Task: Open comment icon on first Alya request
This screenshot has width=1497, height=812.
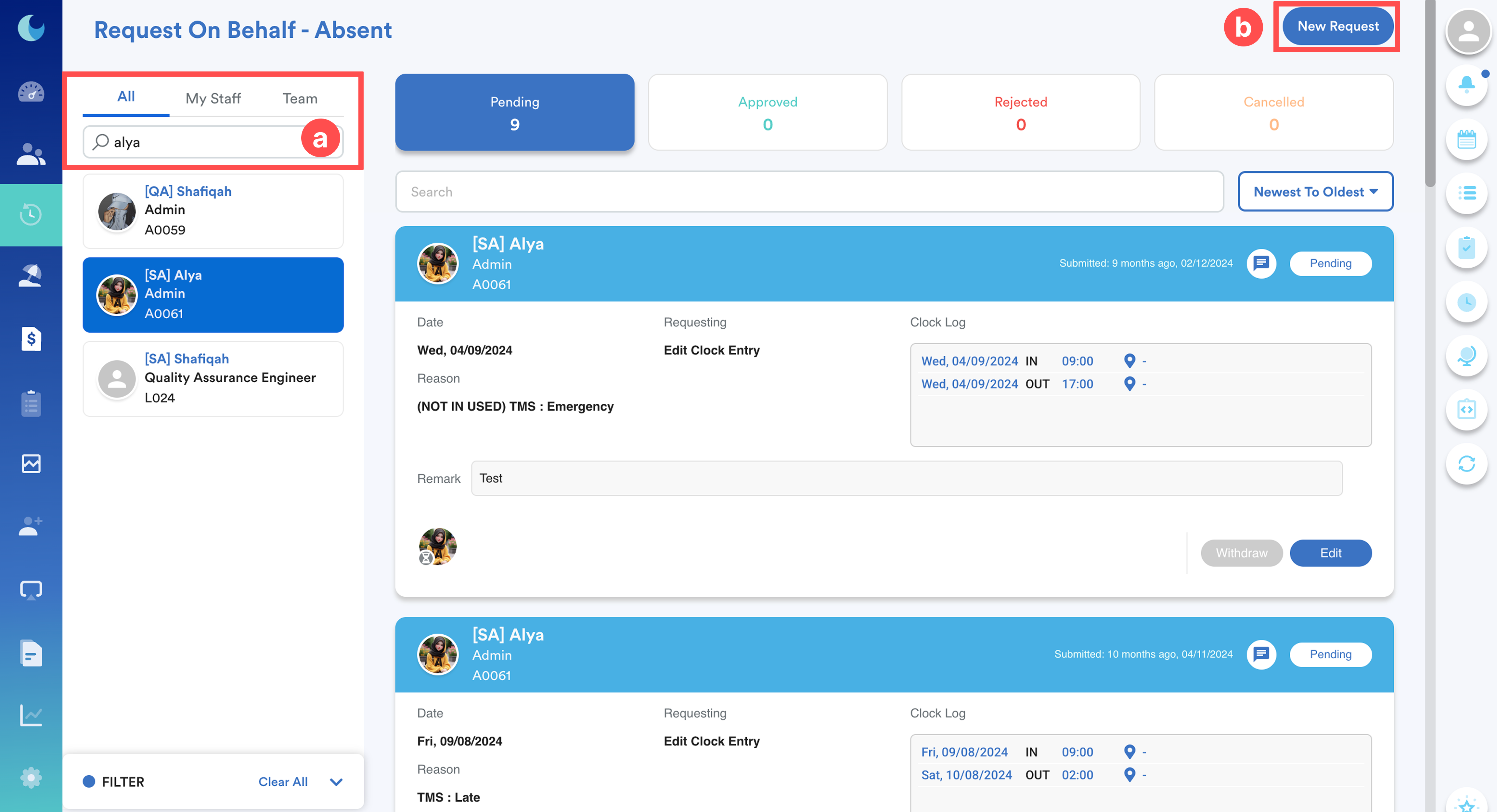Action: tap(1261, 264)
